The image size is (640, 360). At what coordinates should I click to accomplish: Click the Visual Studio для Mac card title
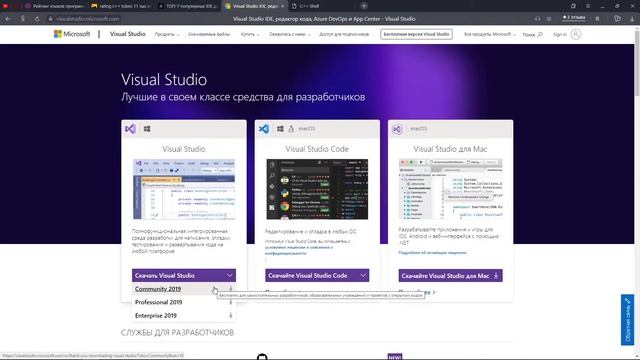coord(450,149)
